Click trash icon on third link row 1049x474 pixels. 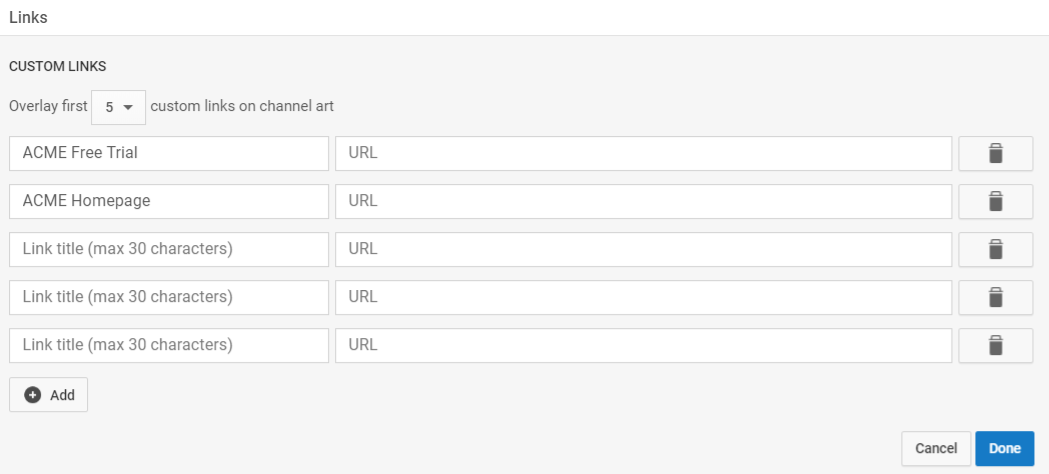pos(995,249)
